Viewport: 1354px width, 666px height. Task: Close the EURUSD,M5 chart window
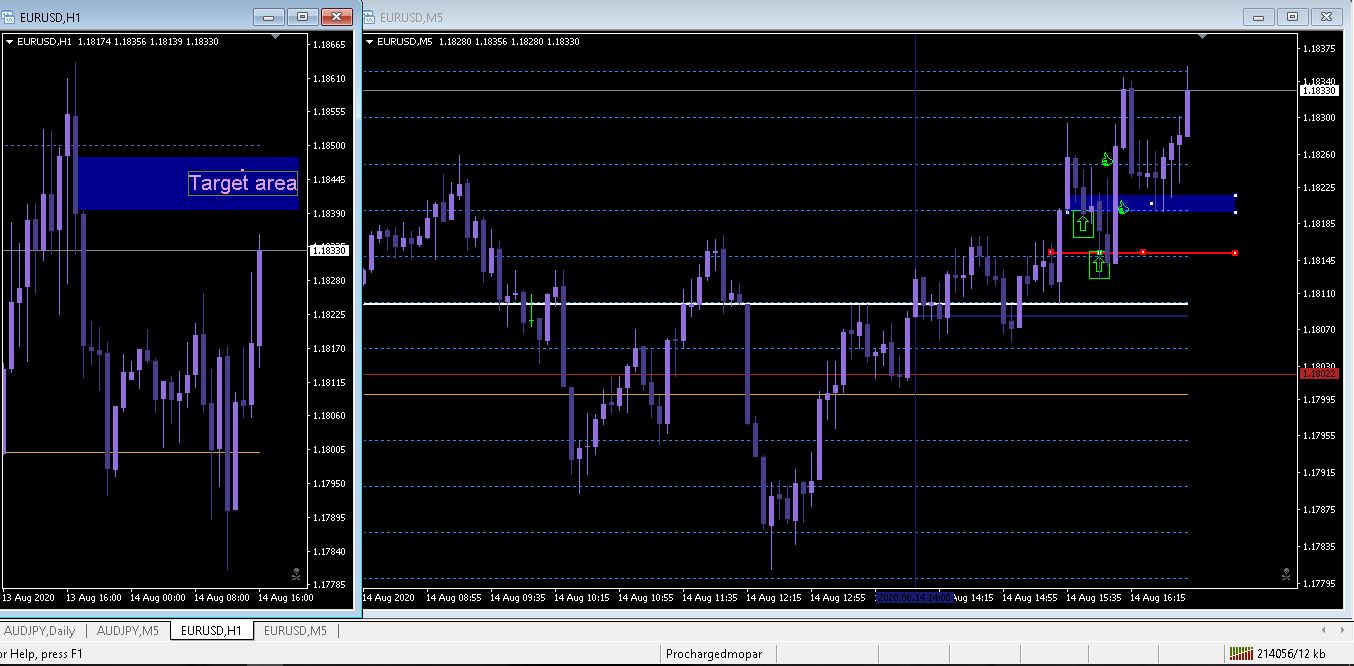click(x=1329, y=17)
